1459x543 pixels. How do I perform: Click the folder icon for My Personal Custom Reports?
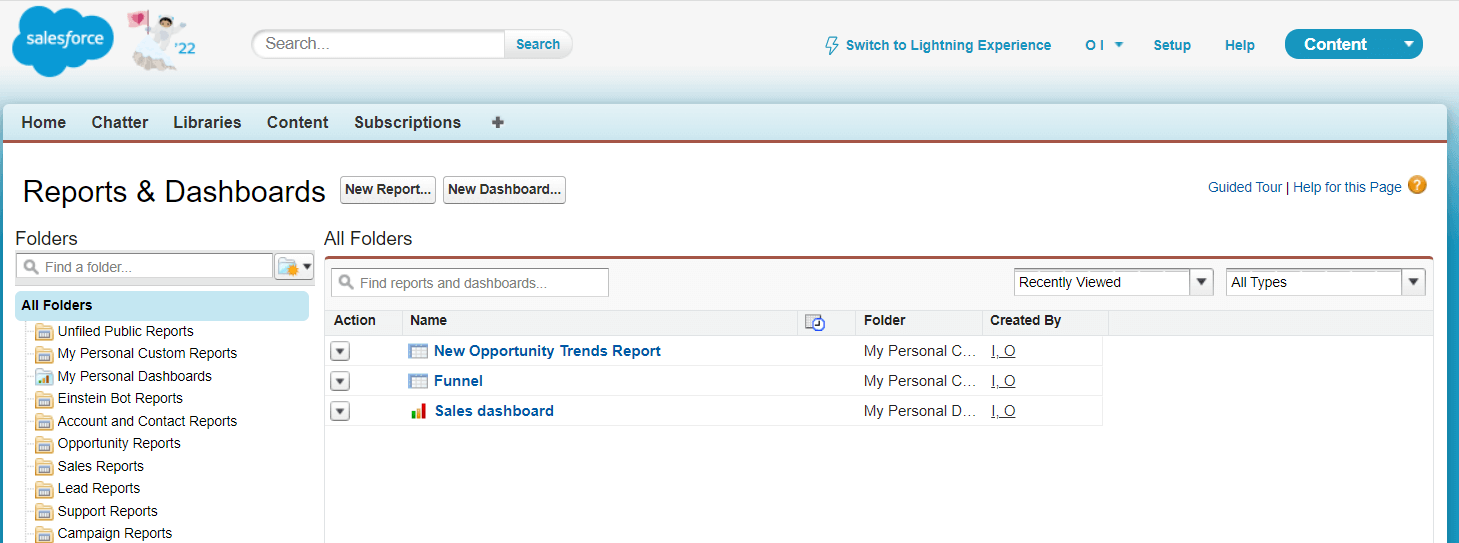click(44, 354)
